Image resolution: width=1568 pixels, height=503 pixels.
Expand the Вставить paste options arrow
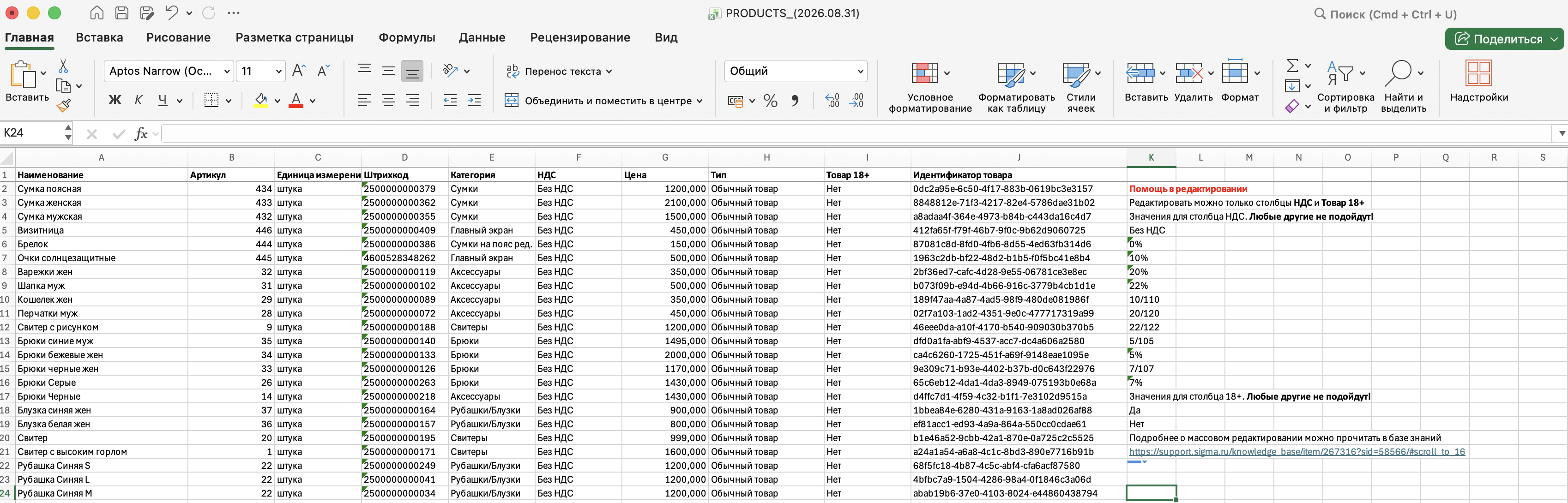click(x=43, y=73)
